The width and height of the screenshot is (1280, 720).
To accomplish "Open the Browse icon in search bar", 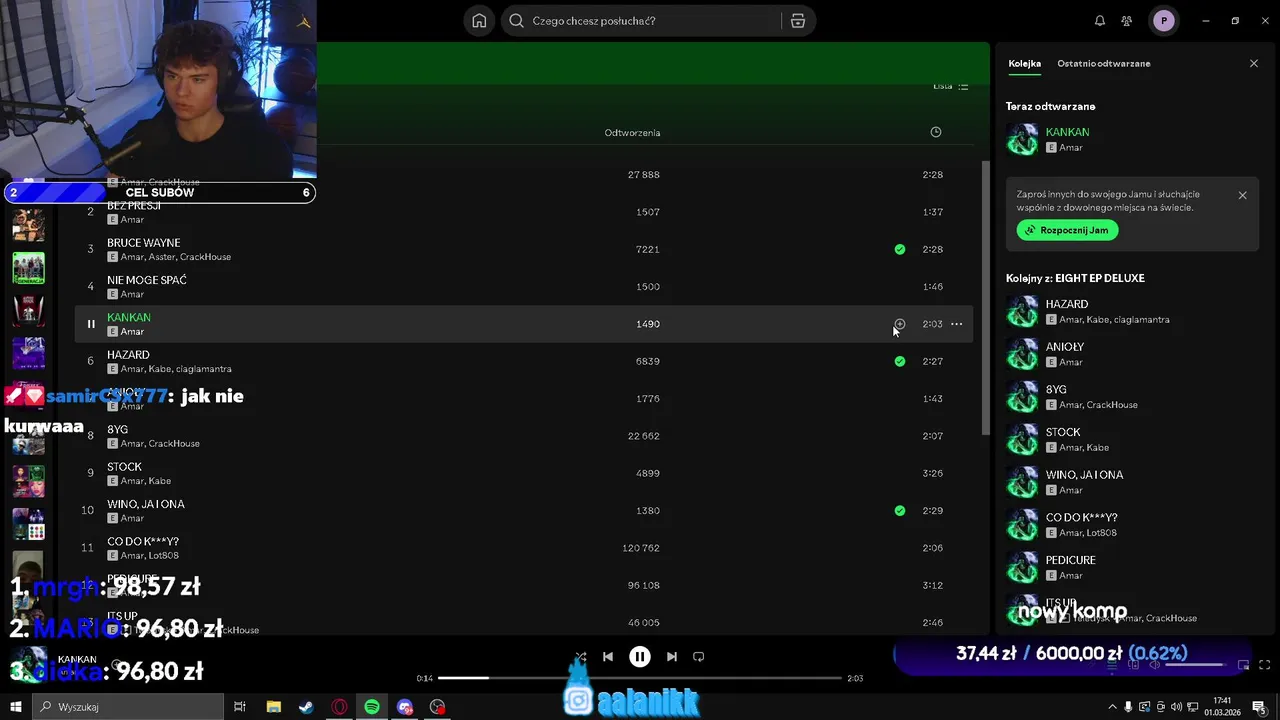I will (797, 21).
